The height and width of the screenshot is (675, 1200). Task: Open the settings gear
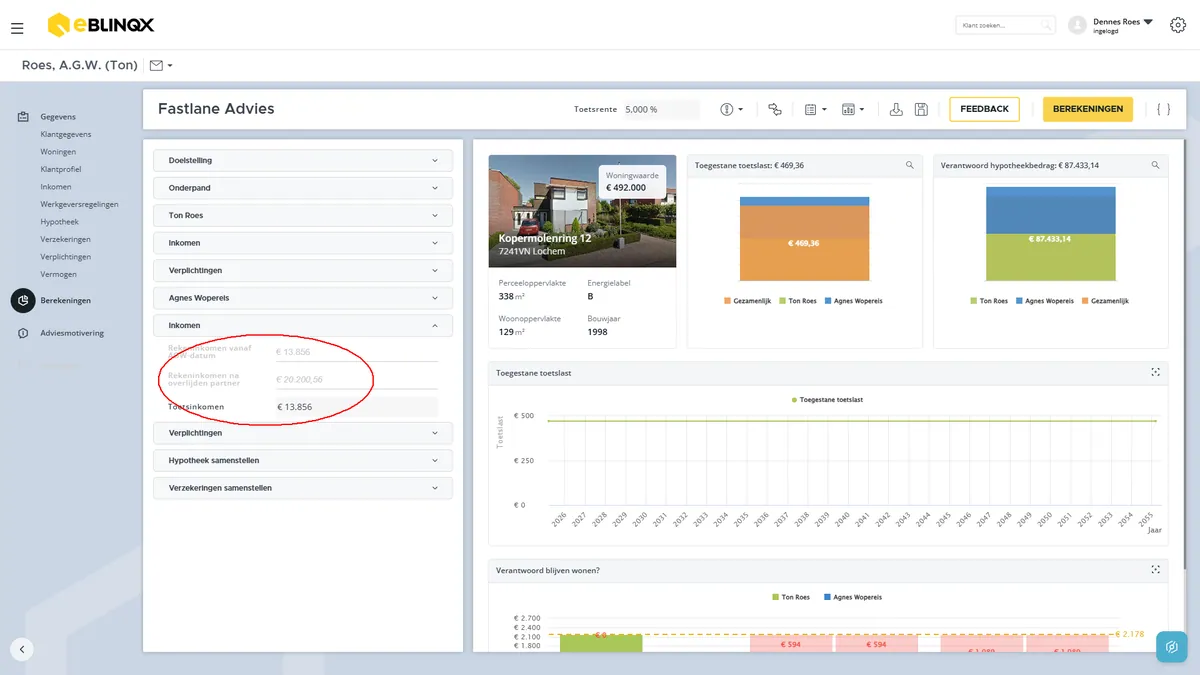point(1177,25)
